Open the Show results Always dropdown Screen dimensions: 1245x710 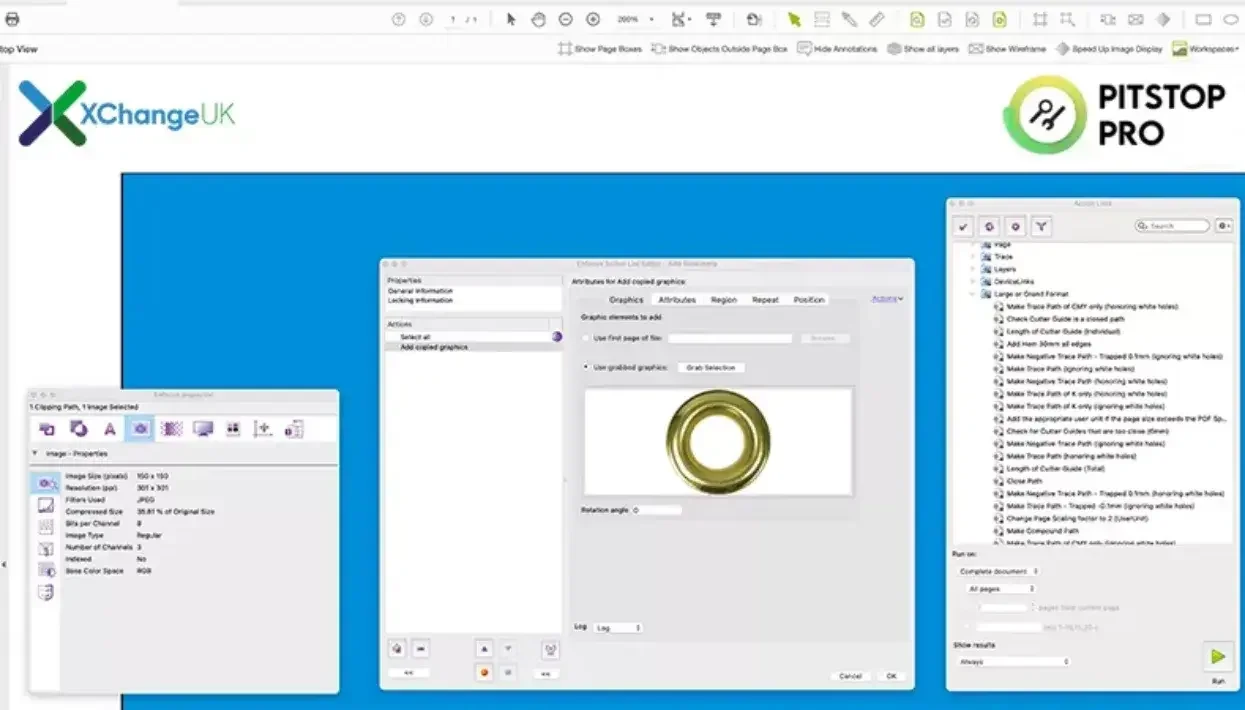click(x=1011, y=662)
